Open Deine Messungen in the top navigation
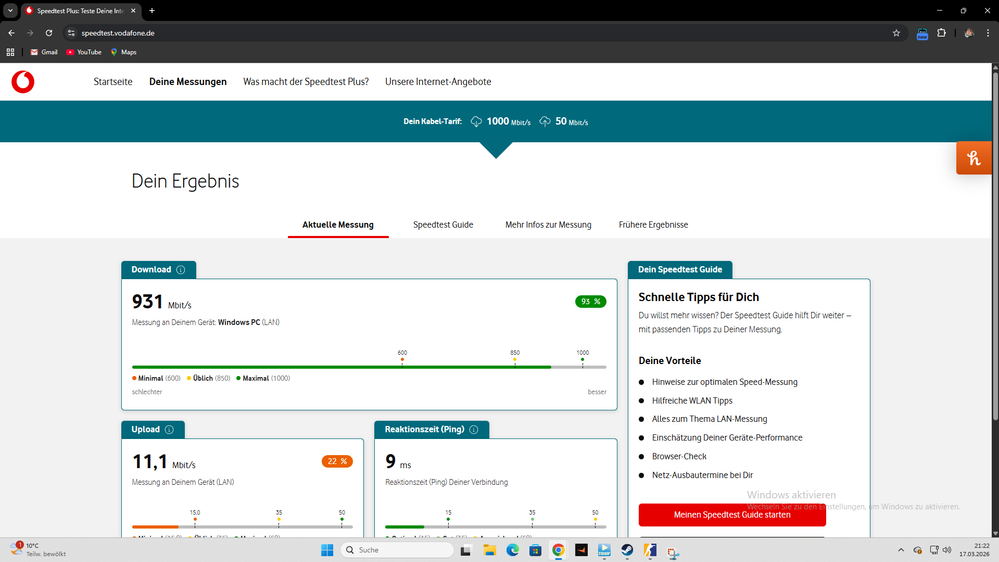The height and width of the screenshot is (562, 999). tap(188, 82)
